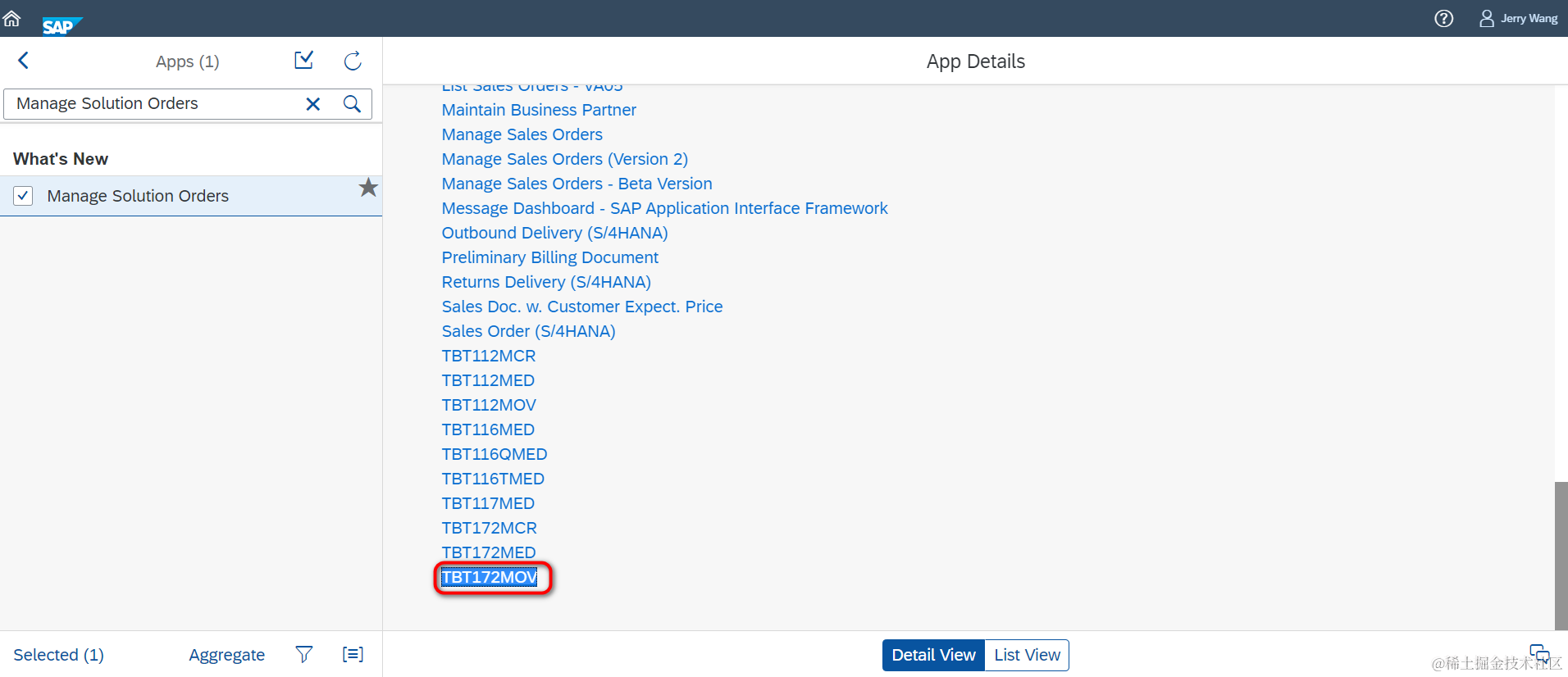Open Manage Sales Orders (Version 2) link
Screen dimensions: 1568x677
pos(564,159)
